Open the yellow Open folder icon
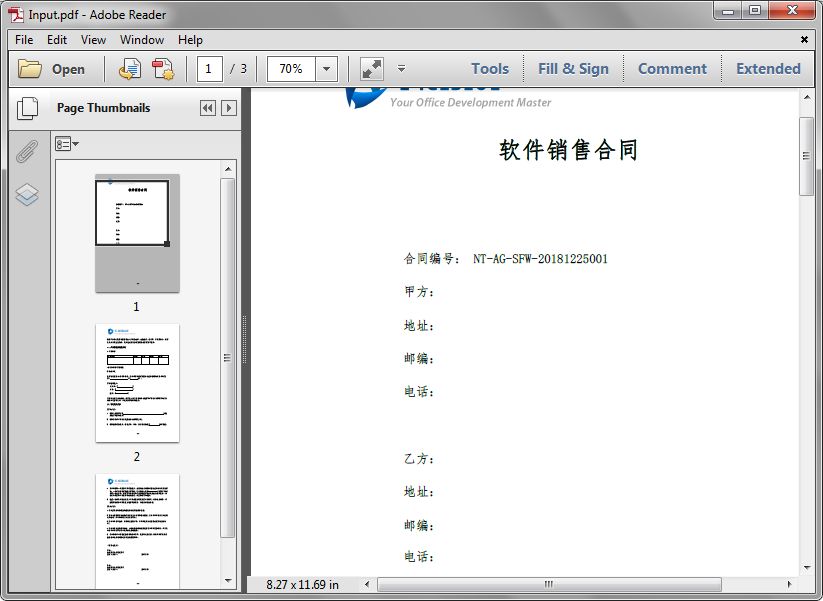The image size is (823, 601). [x=31, y=68]
